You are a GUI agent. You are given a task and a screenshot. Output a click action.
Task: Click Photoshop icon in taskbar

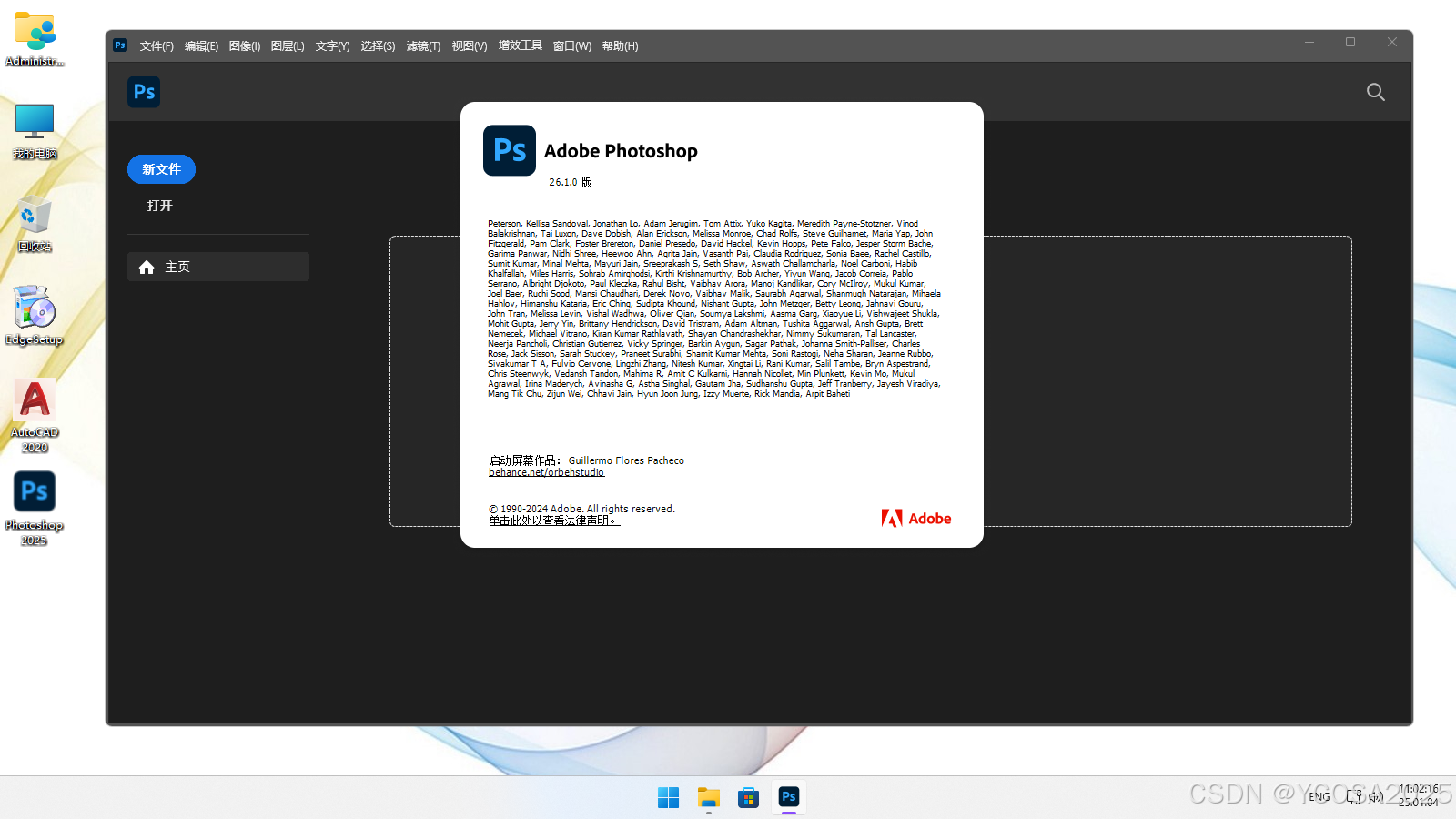pyautogui.click(x=789, y=797)
